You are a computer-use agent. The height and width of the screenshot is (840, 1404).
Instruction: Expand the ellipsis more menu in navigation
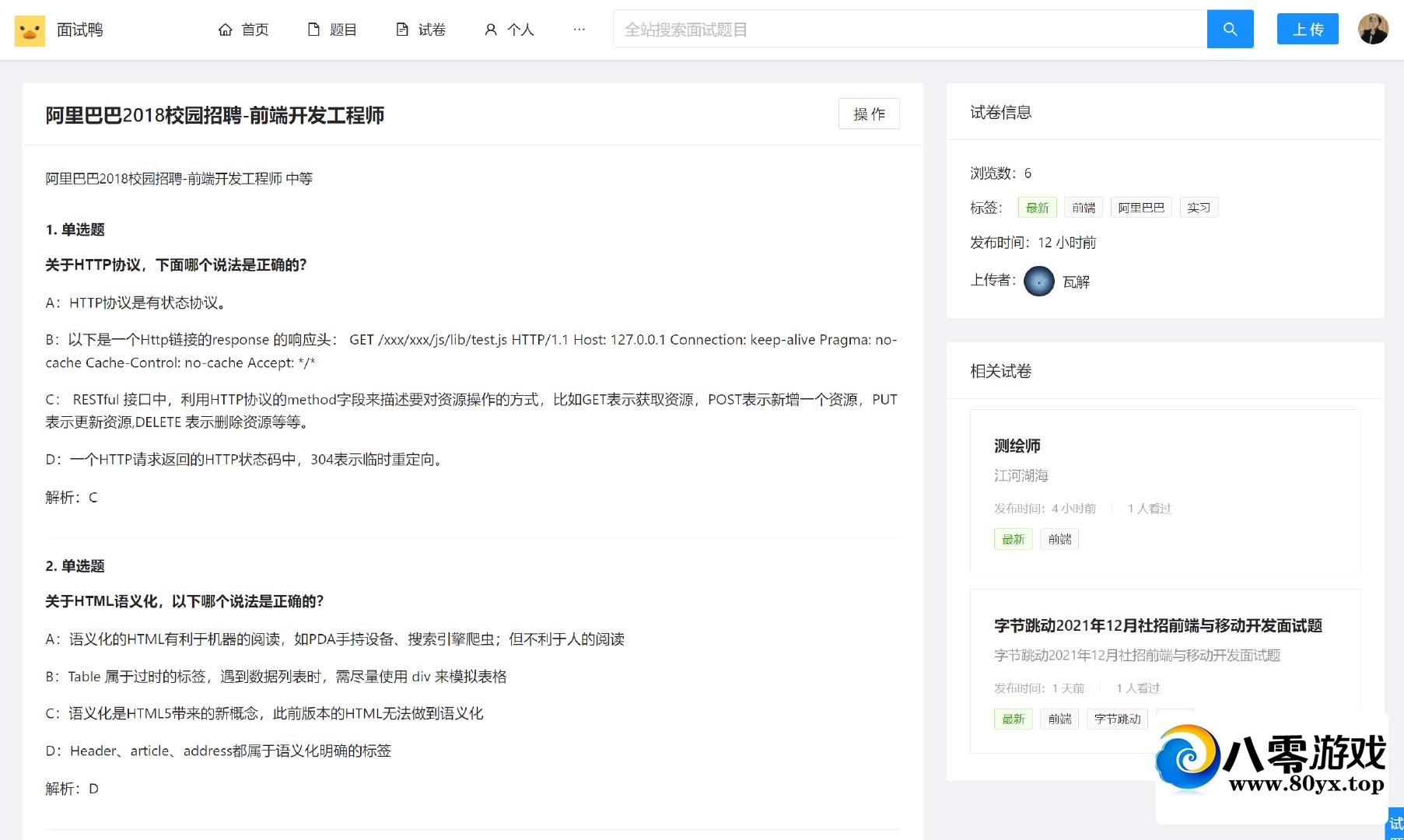coord(579,30)
